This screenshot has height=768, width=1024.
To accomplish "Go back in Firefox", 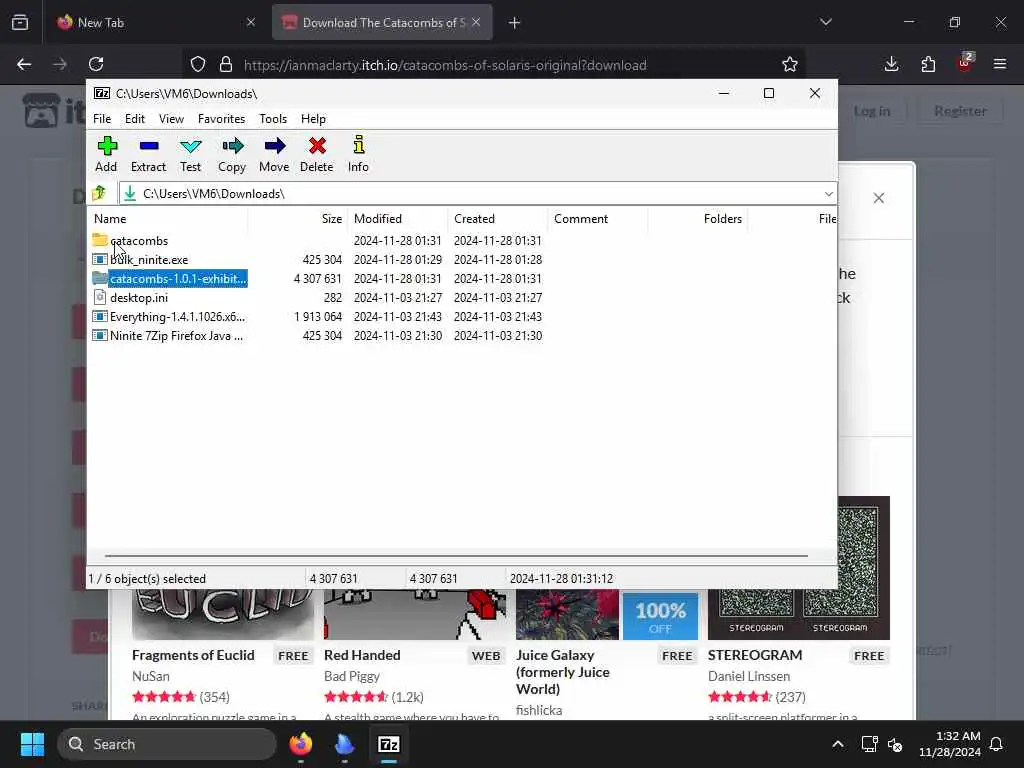I will [x=24, y=64].
